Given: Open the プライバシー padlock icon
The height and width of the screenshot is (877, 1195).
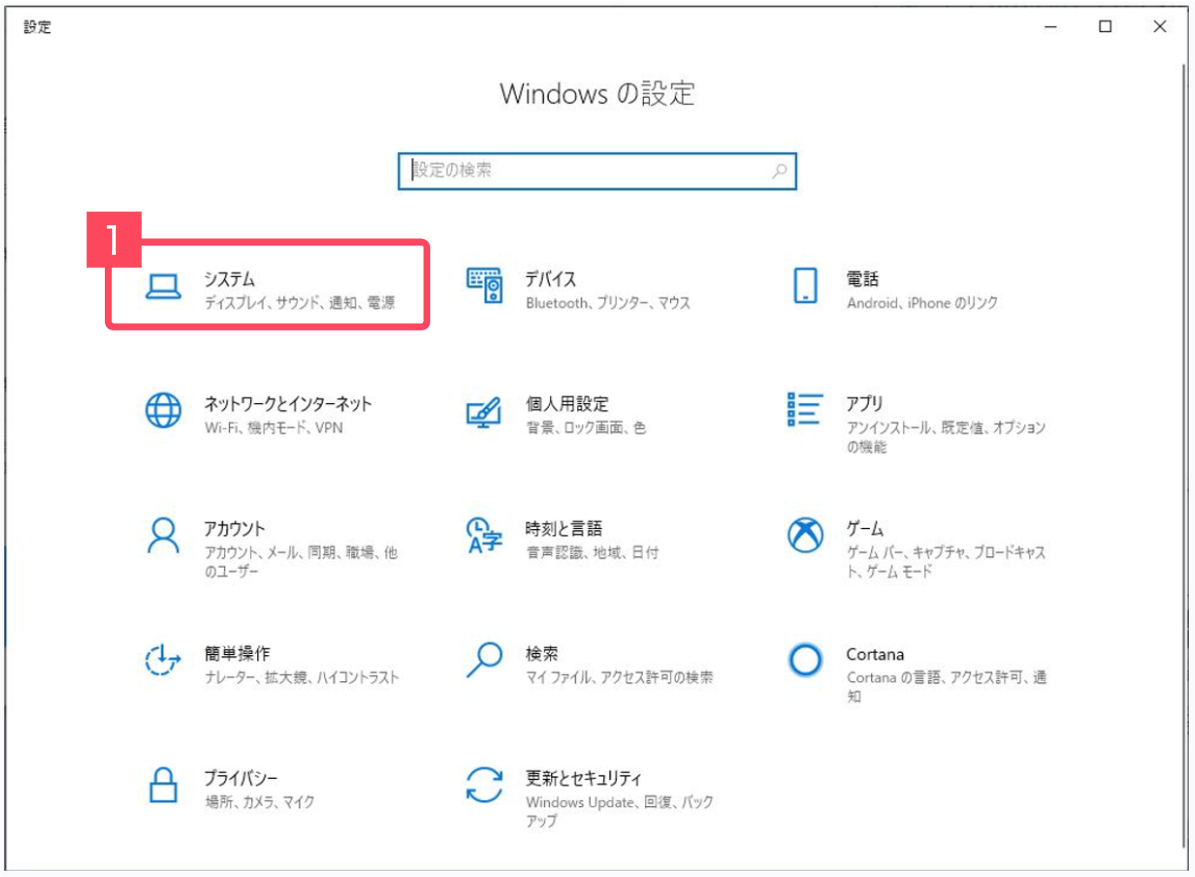Looking at the screenshot, I should 163,785.
